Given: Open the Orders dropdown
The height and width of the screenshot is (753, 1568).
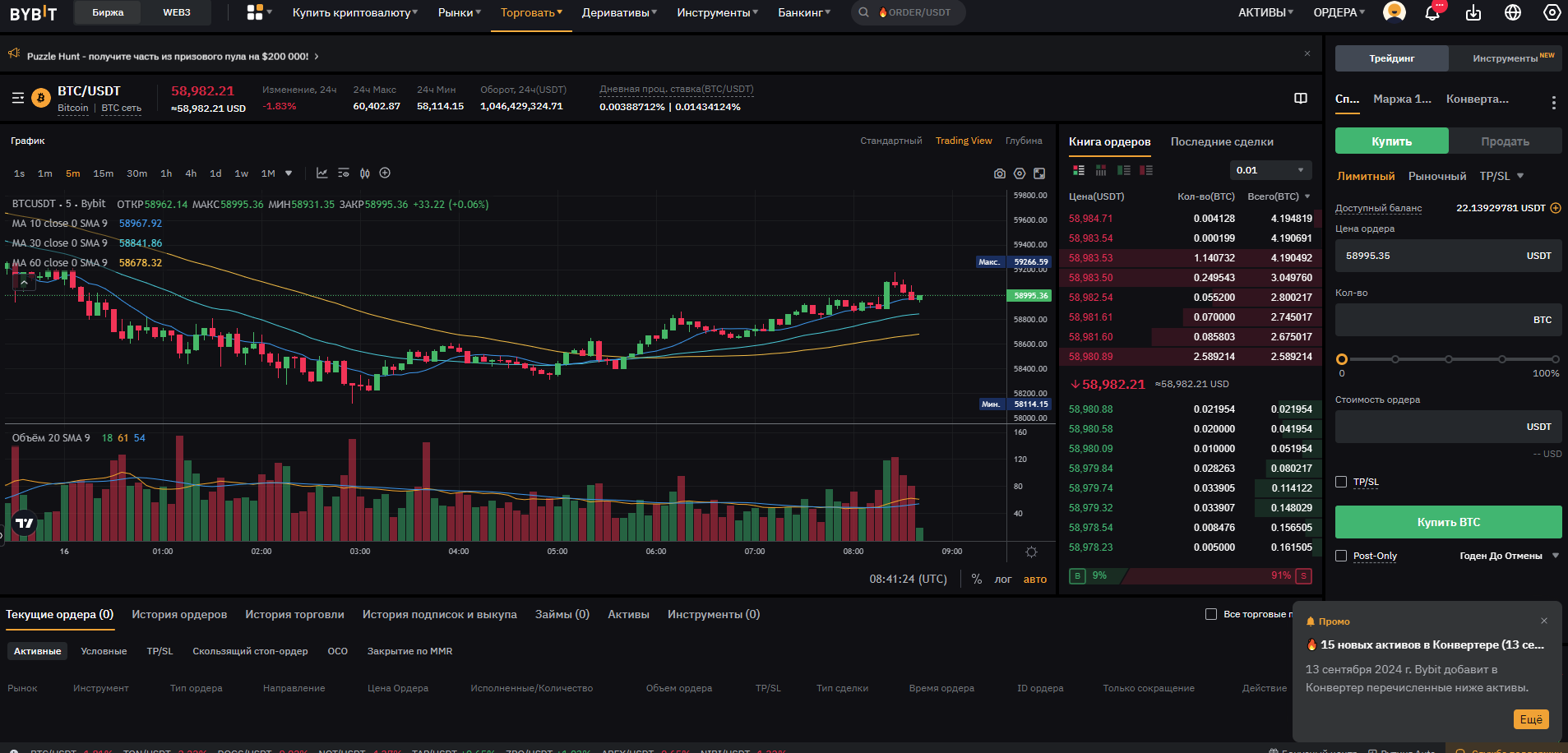Looking at the screenshot, I should (x=1339, y=12).
